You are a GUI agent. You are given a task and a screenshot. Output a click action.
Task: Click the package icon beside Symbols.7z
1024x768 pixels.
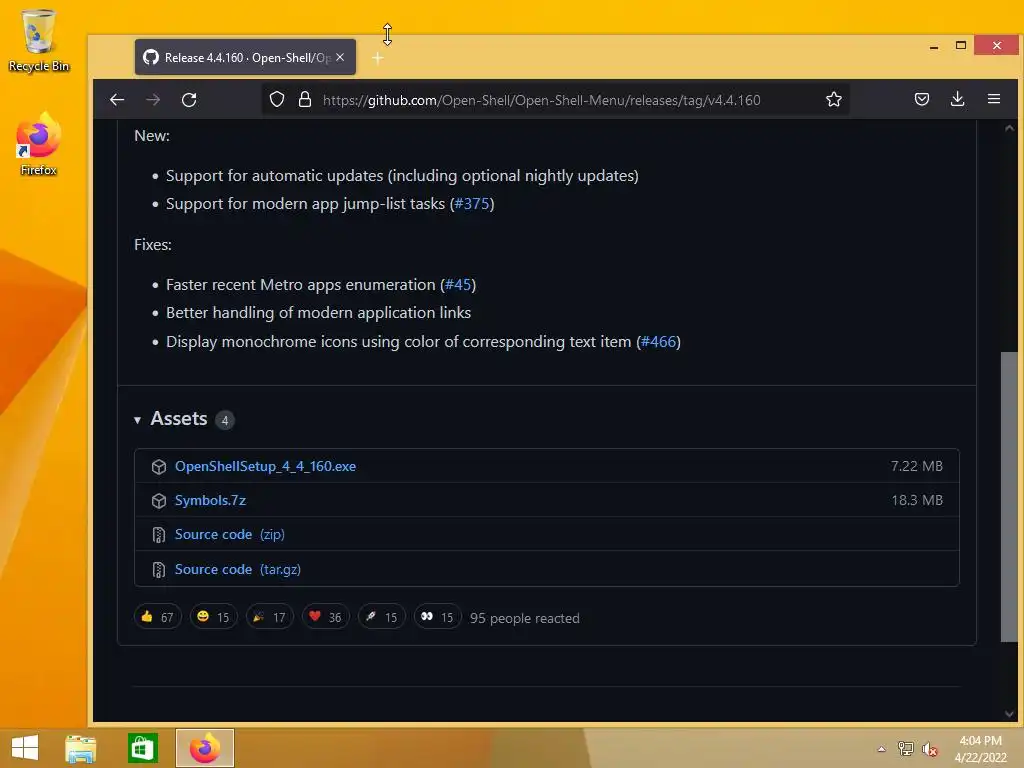pyautogui.click(x=159, y=501)
